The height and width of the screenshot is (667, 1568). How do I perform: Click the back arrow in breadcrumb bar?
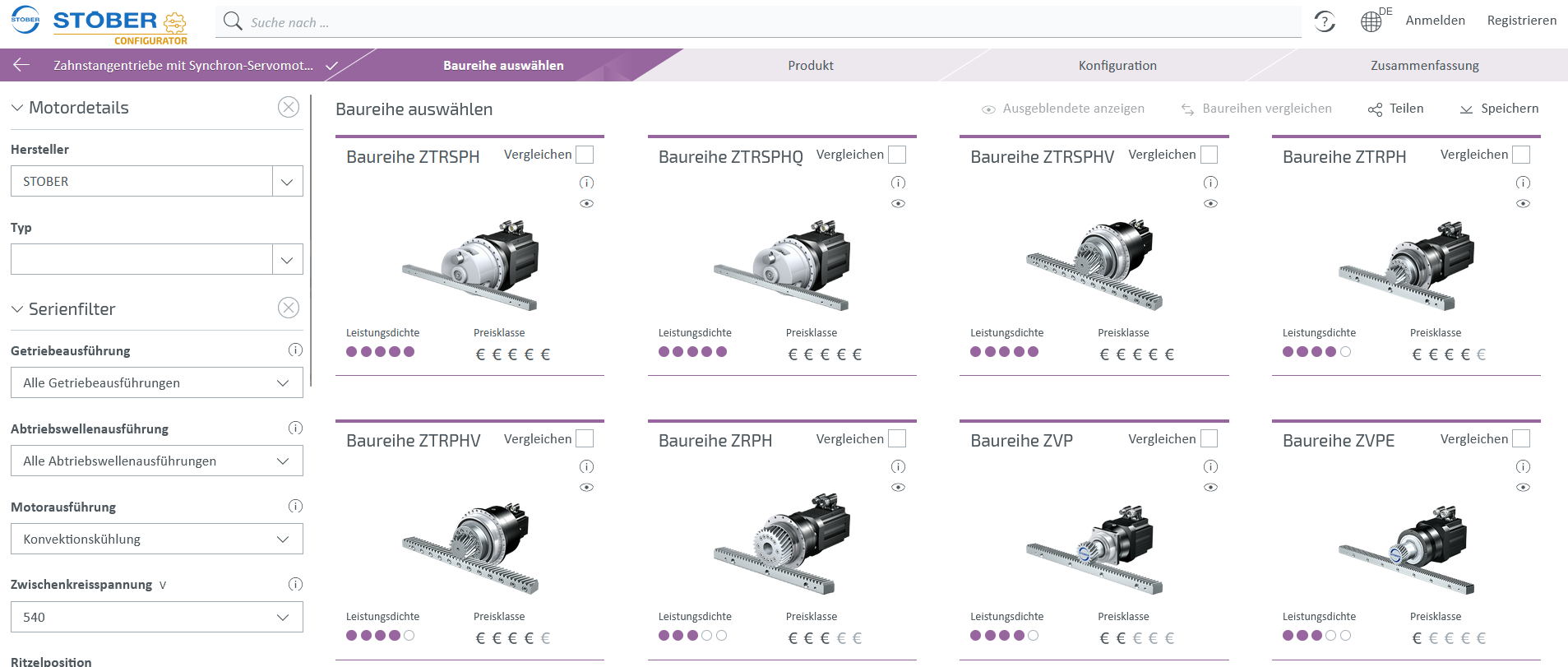(x=21, y=65)
